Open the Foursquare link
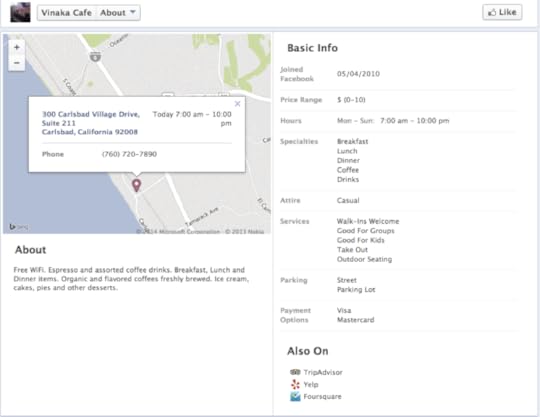 pyautogui.click(x=322, y=396)
